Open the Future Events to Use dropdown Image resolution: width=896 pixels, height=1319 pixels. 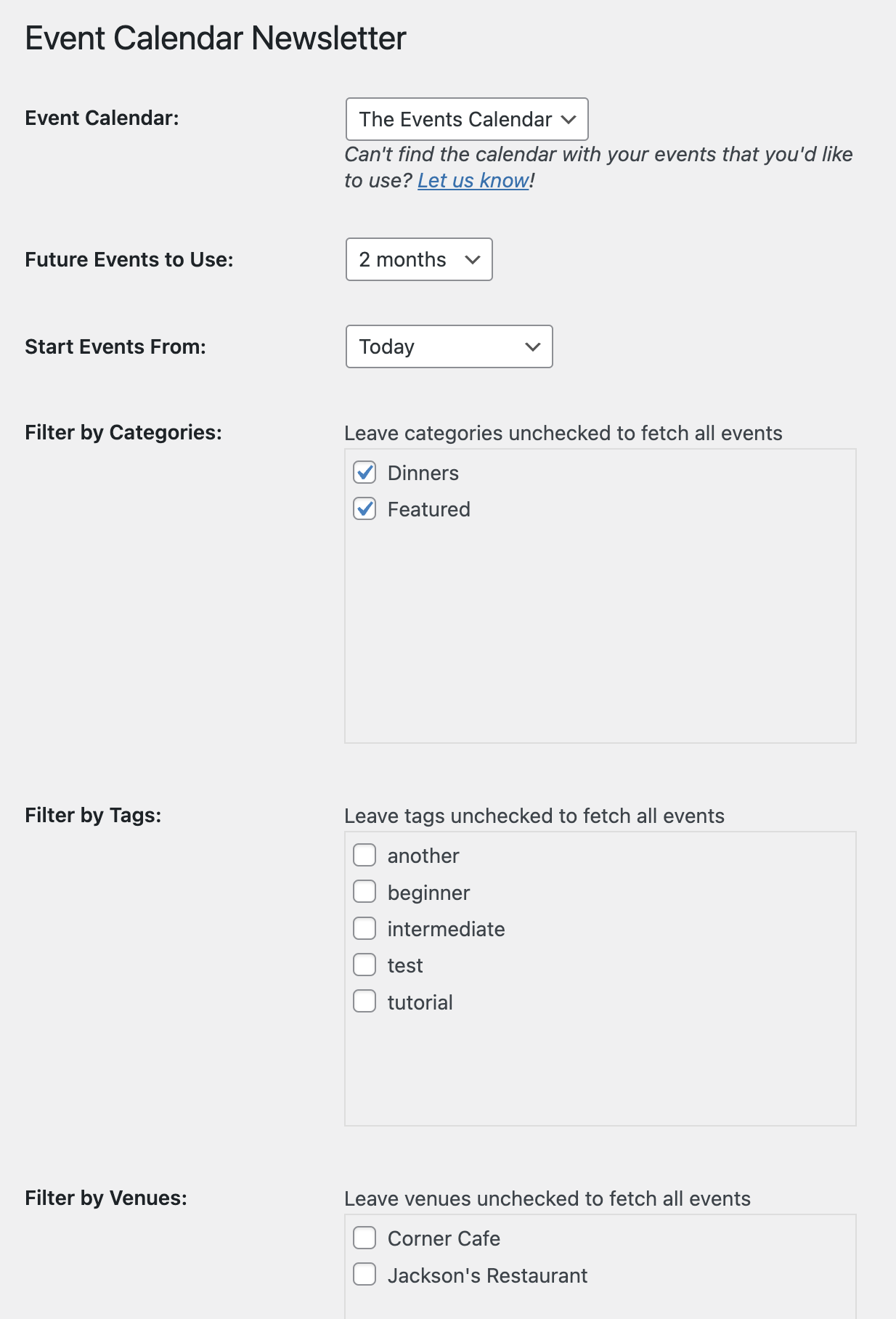click(x=418, y=259)
